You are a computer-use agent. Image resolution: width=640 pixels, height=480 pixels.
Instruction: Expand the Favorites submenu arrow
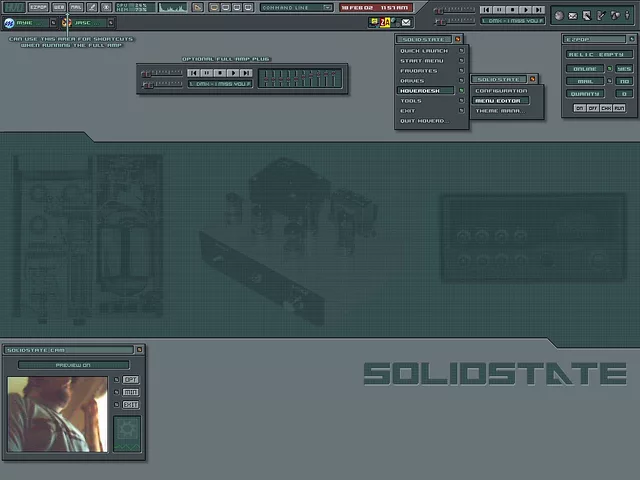[461, 71]
